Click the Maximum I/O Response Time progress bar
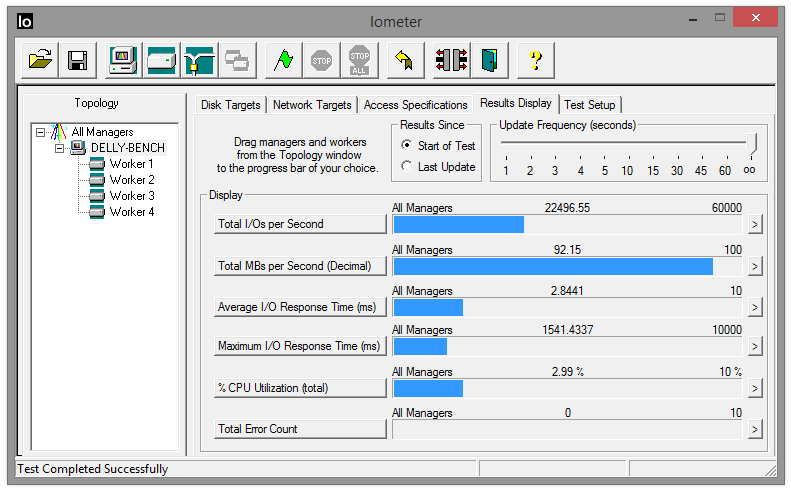This screenshot has height=491, width=791. tap(568, 346)
